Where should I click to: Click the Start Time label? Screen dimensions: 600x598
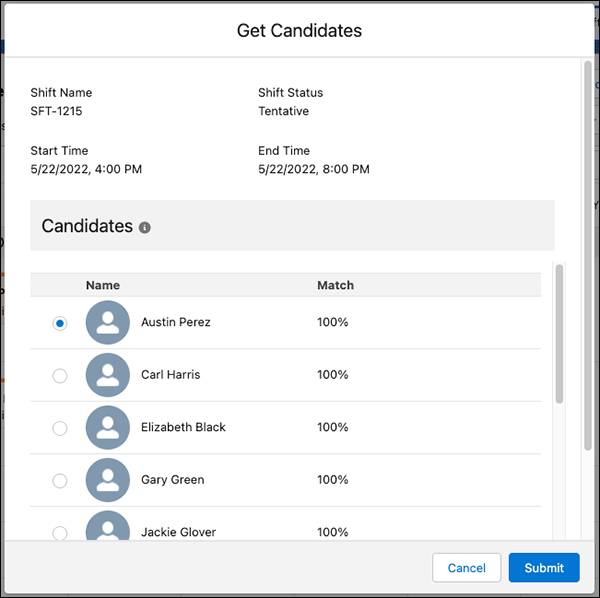tap(59, 151)
